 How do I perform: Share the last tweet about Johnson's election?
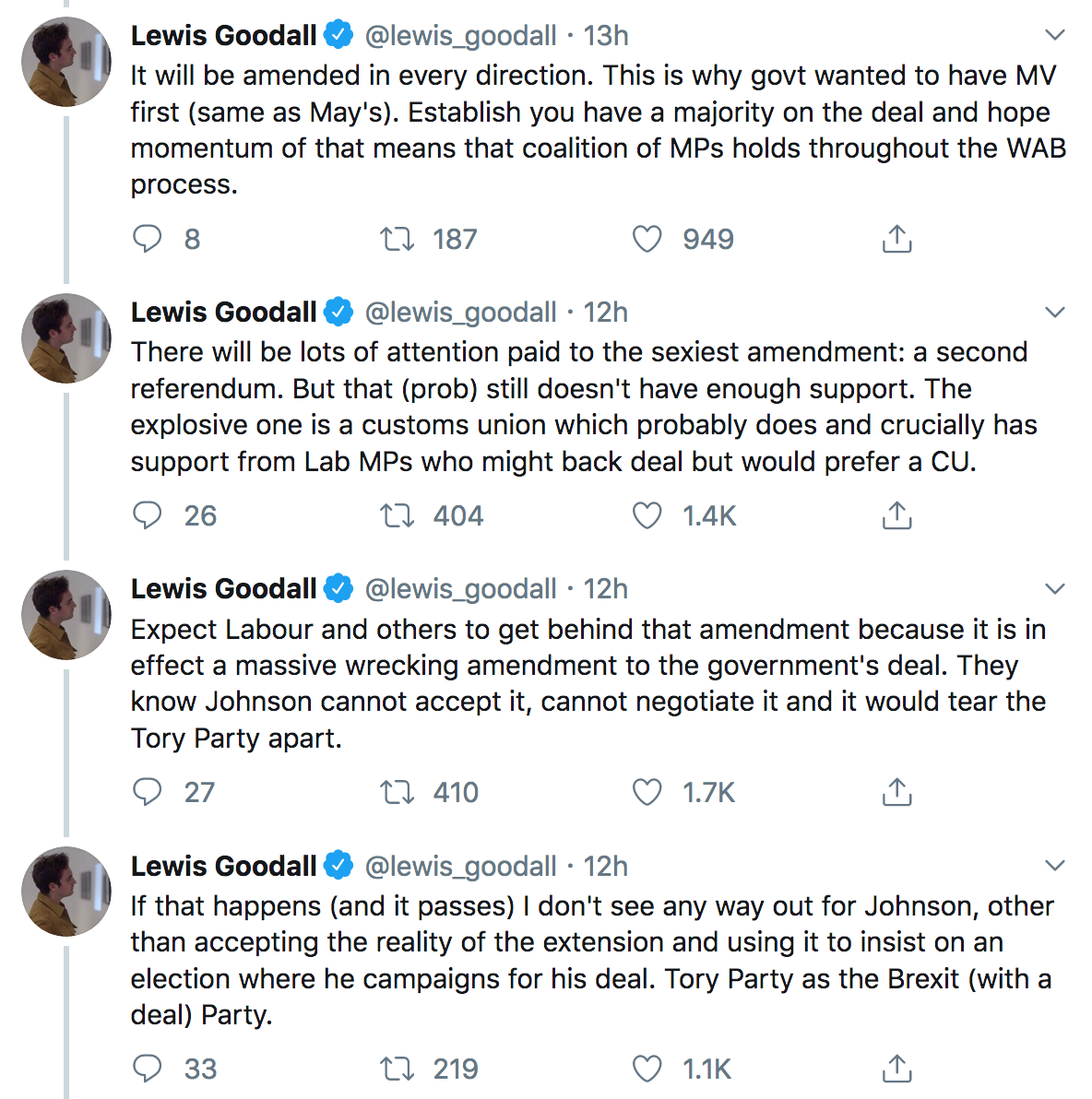tap(896, 1069)
